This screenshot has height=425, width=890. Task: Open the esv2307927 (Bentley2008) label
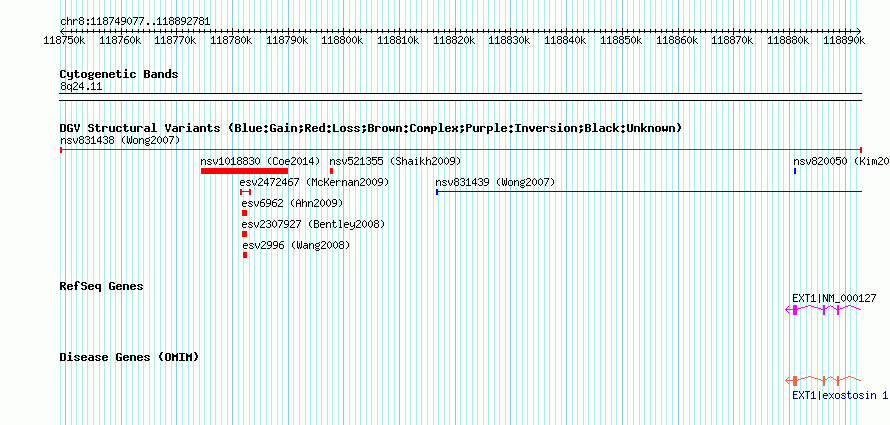pos(313,224)
